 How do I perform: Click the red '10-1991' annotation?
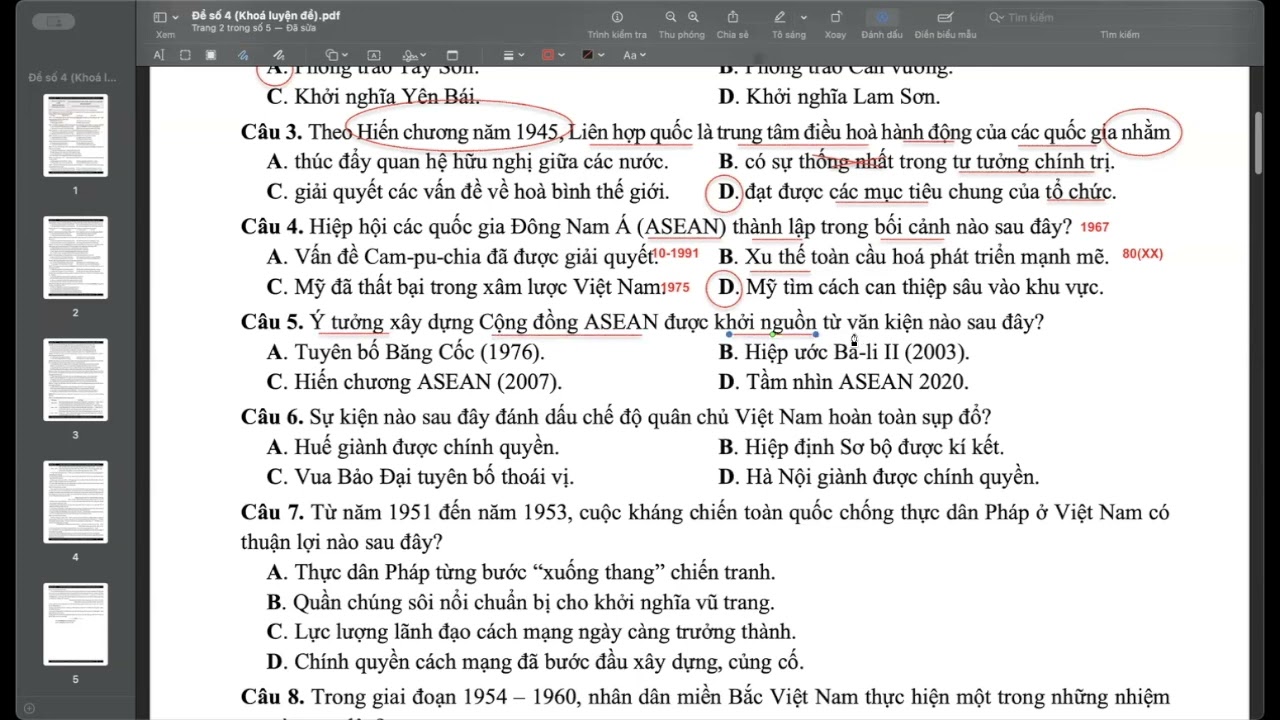[676, 254]
